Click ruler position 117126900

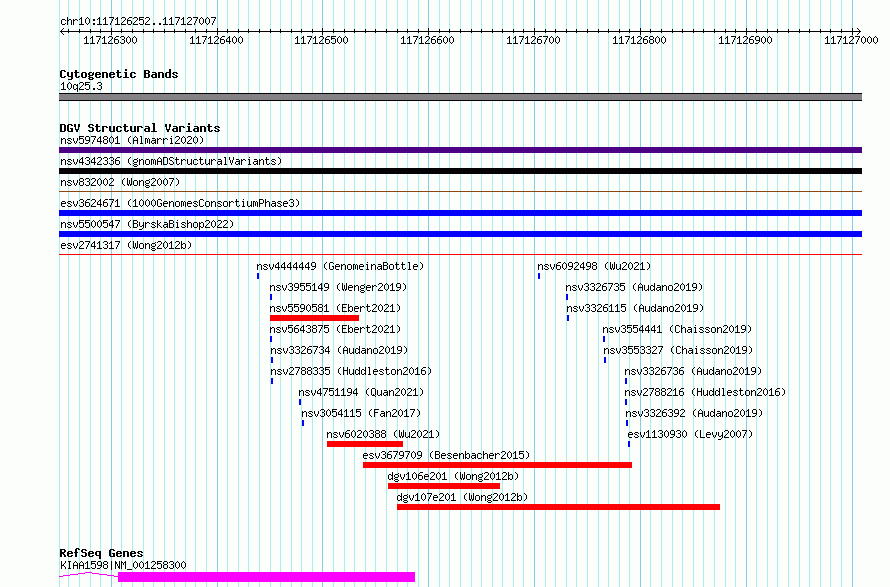click(745, 40)
